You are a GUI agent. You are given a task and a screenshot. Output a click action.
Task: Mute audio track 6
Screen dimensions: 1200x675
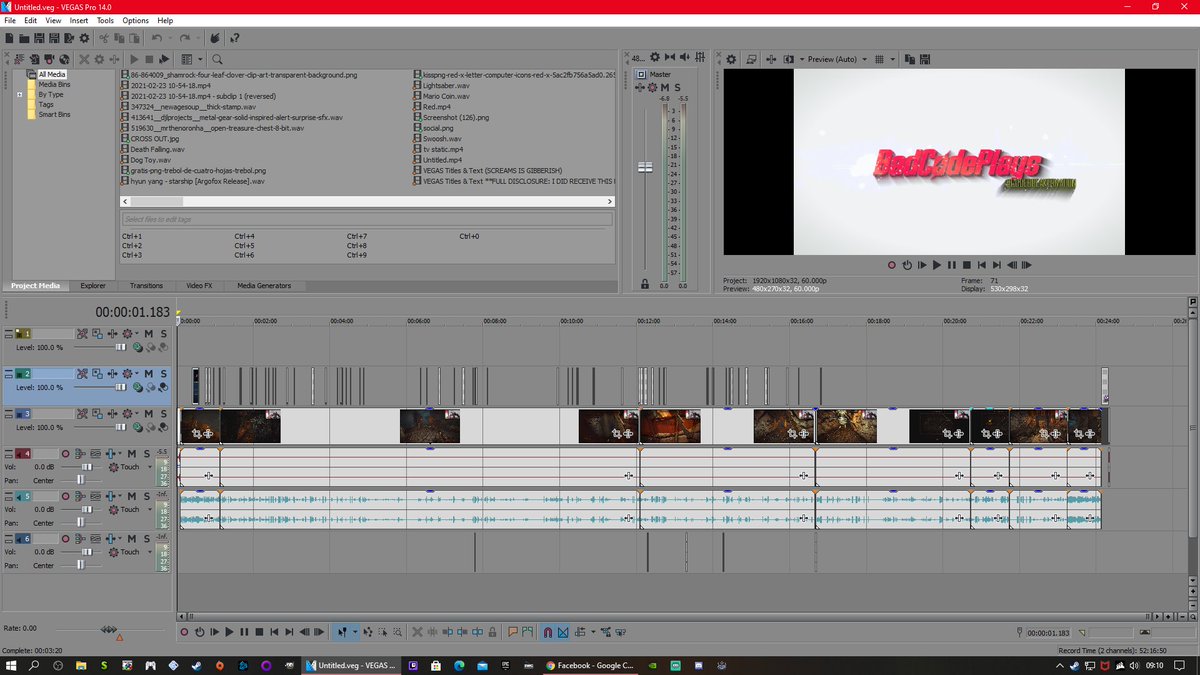click(131, 538)
